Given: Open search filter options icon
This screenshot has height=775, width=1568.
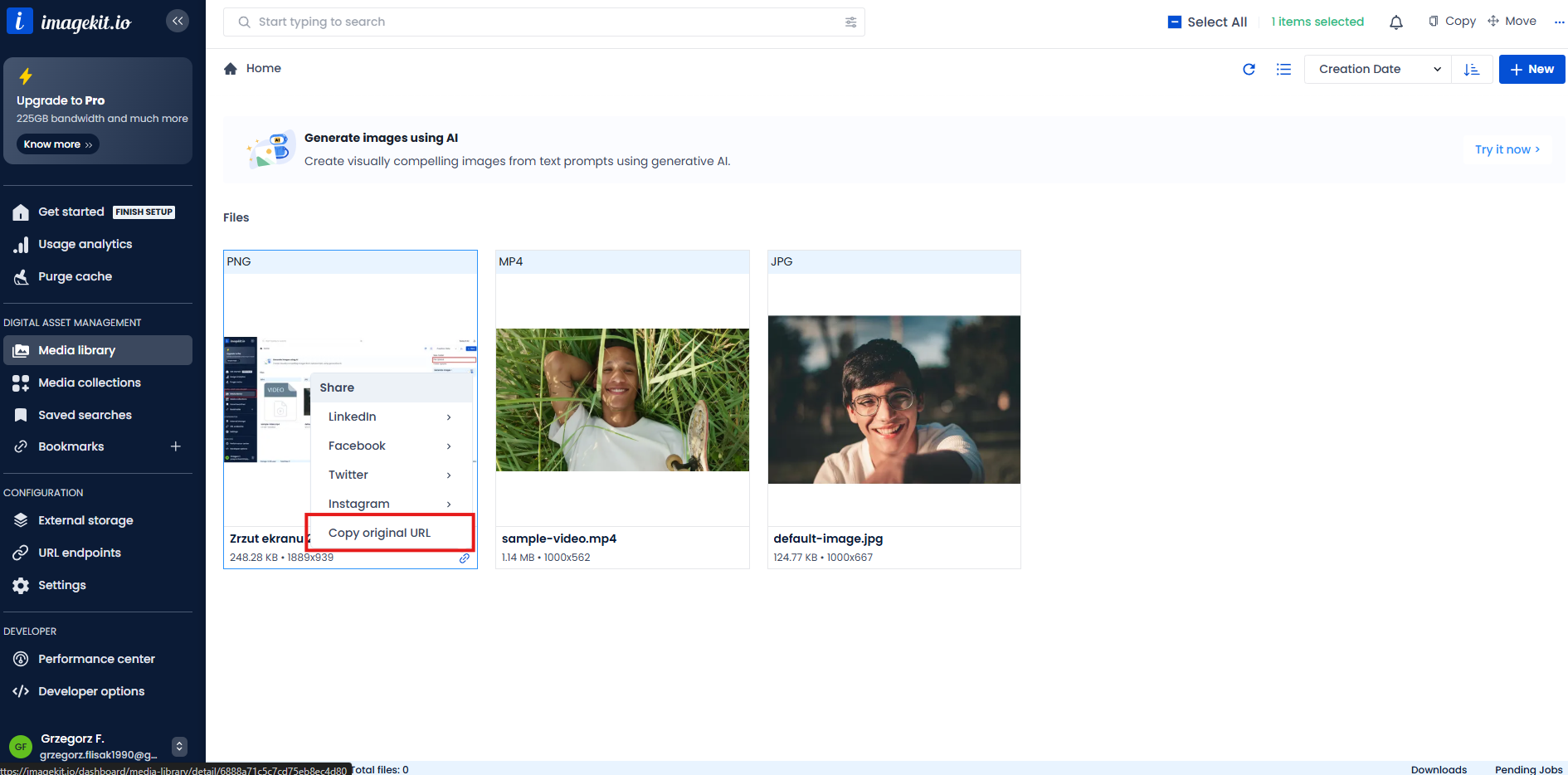Looking at the screenshot, I should pos(850,22).
